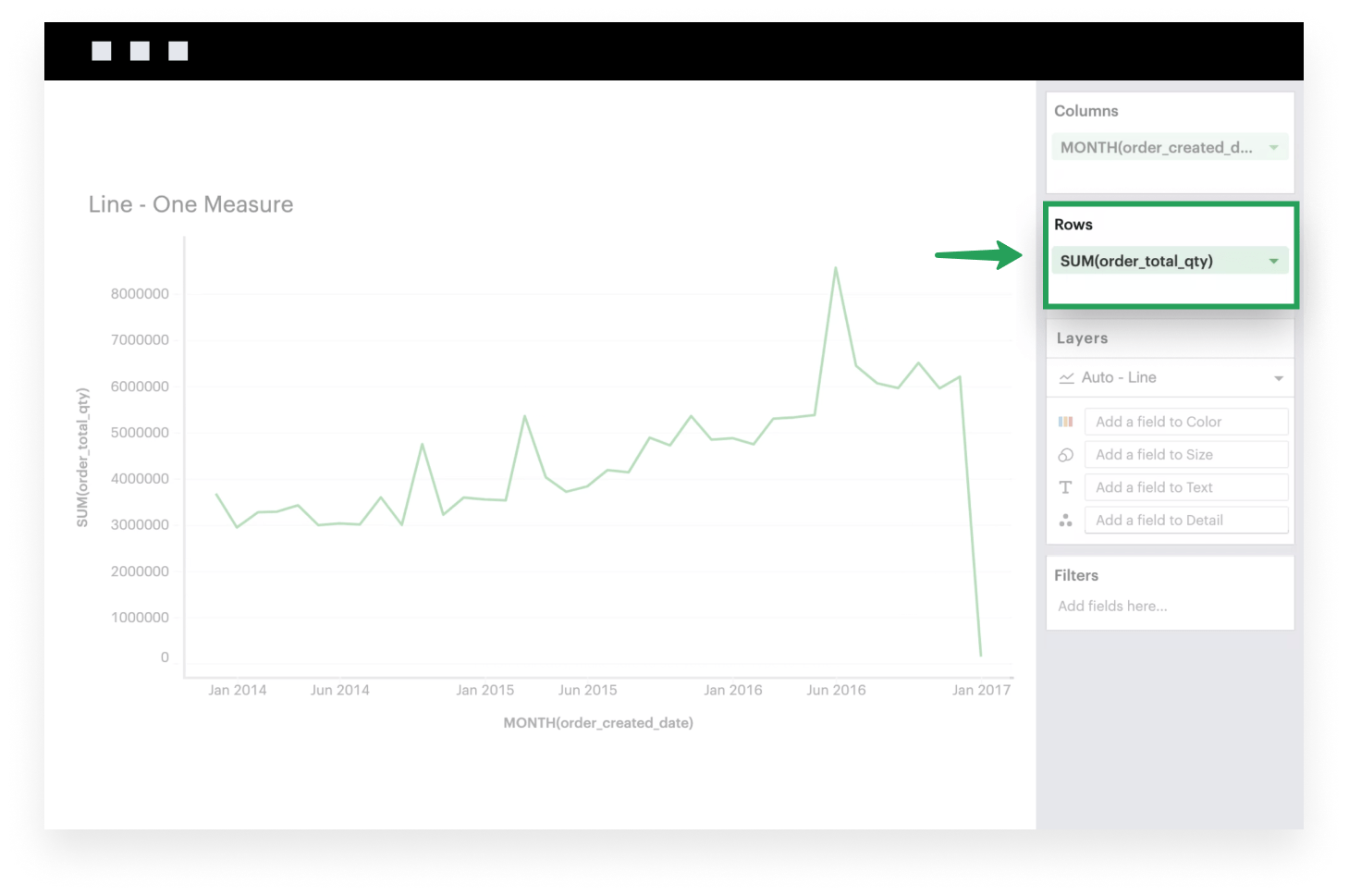
Task: Click the Filters 'Add fields here...' area
Action: tap(1112, 606)
